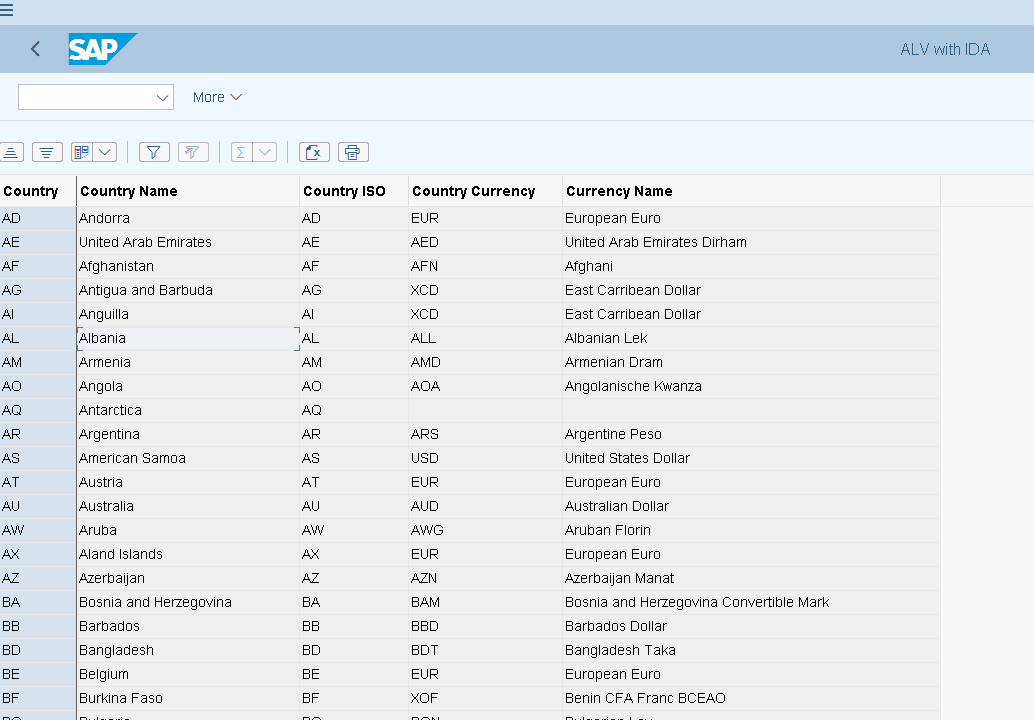Select the XOF currency cell
Viewport: 1034px width, 720px height.
point(485,698)
